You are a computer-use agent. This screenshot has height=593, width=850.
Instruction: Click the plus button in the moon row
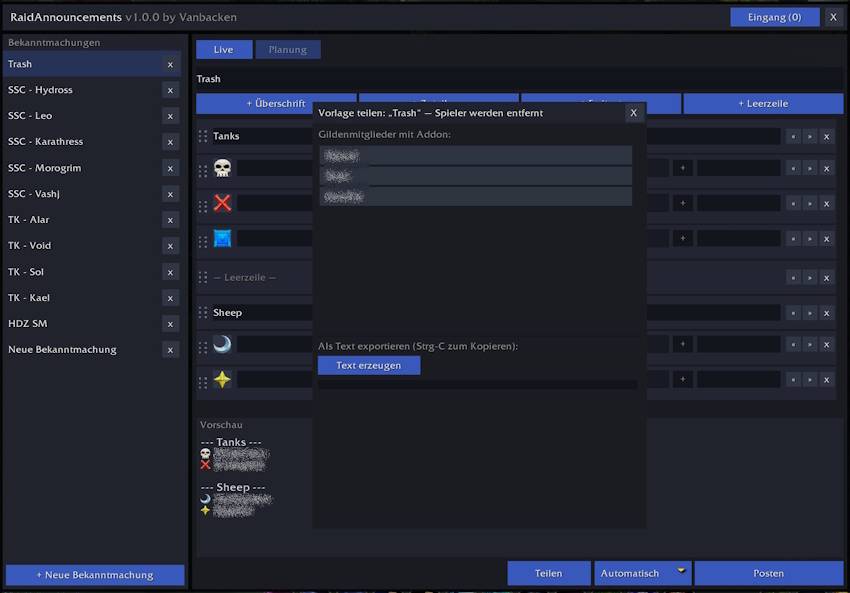682,344
